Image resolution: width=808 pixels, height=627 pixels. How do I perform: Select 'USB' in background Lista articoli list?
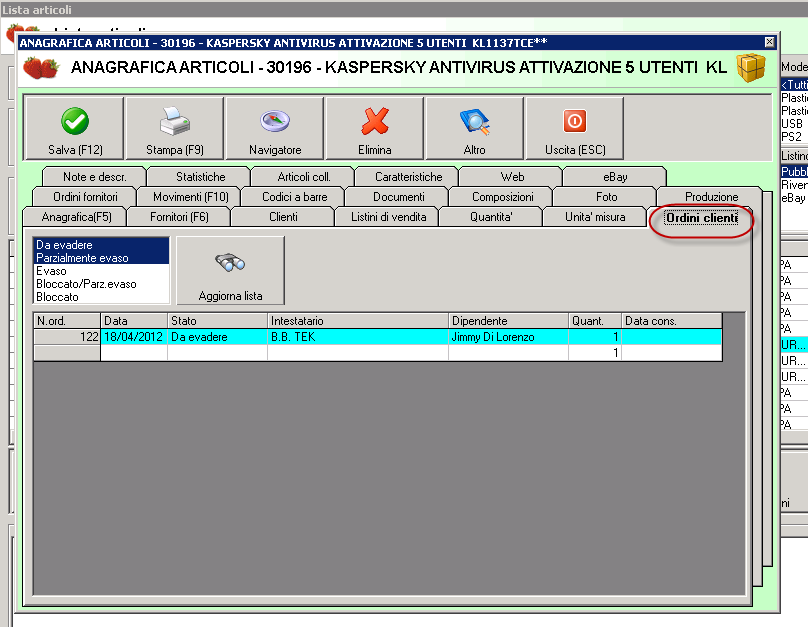pos(794,124)
